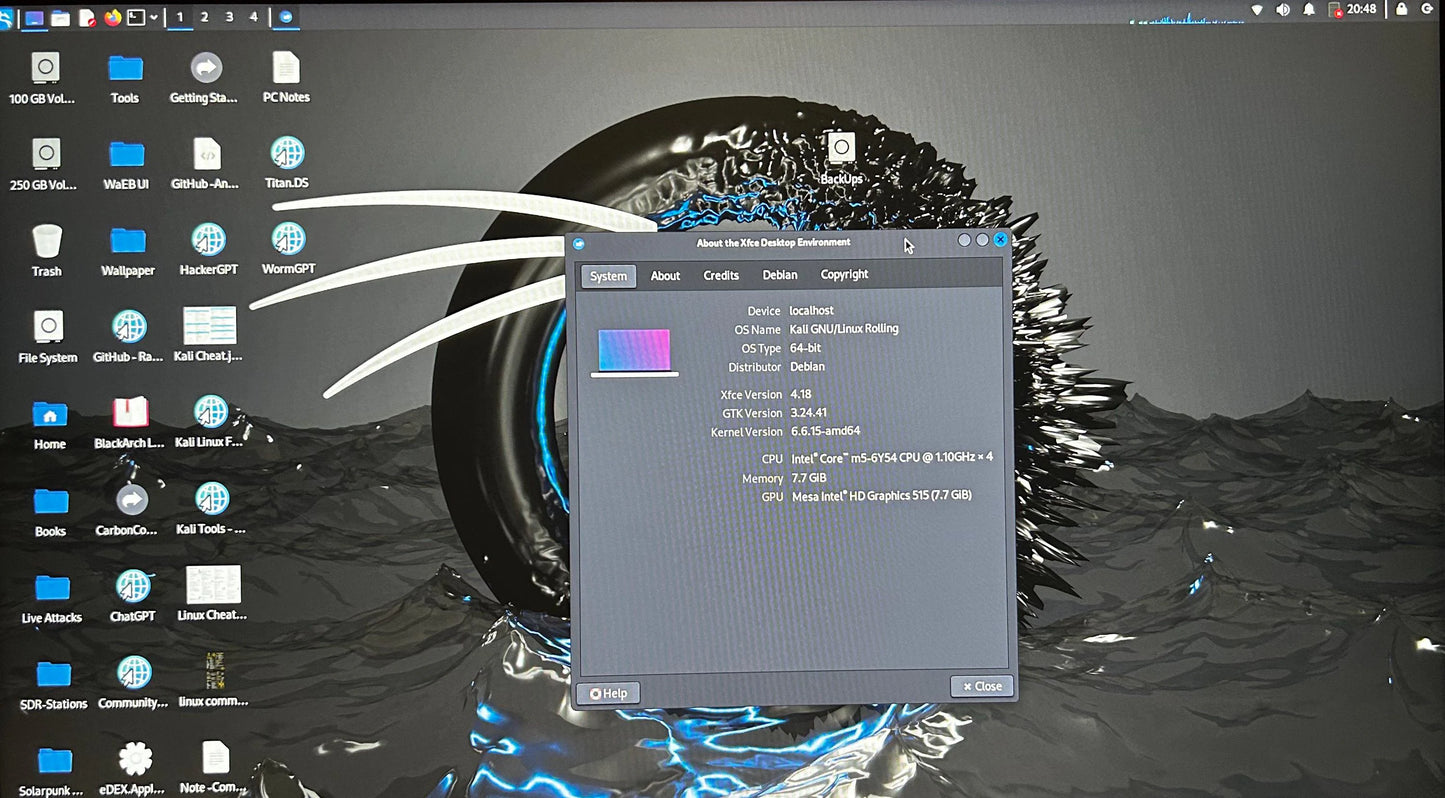Viewport: 1445px width, 798px height.
Task: Open Firefox from the top panel
Action: (112, 17)
